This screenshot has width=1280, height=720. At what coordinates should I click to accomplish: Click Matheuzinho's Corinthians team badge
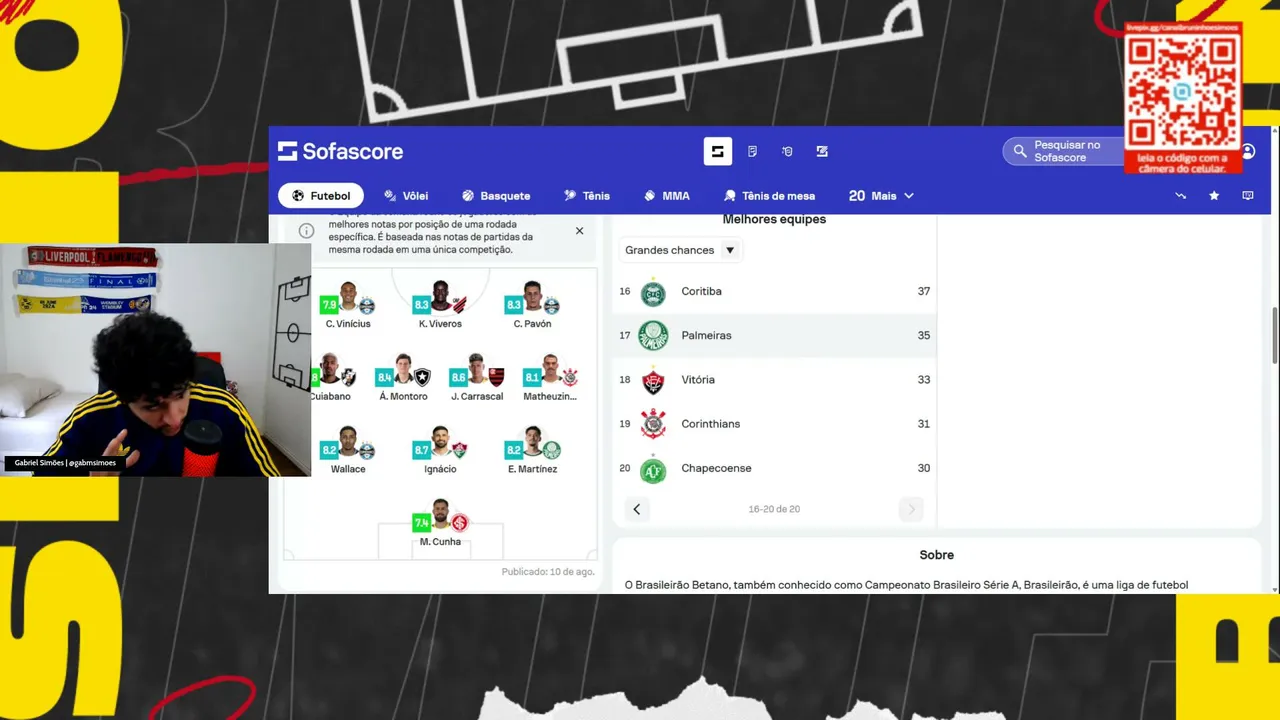pos(570,377)
